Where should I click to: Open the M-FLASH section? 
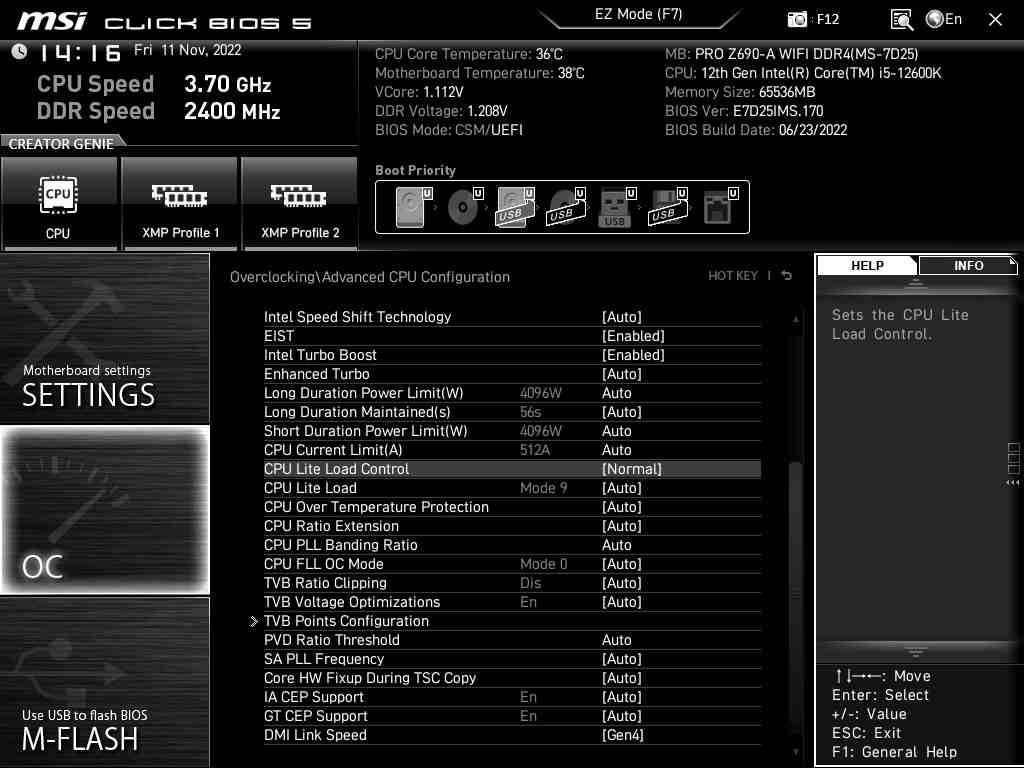point(104,682)
